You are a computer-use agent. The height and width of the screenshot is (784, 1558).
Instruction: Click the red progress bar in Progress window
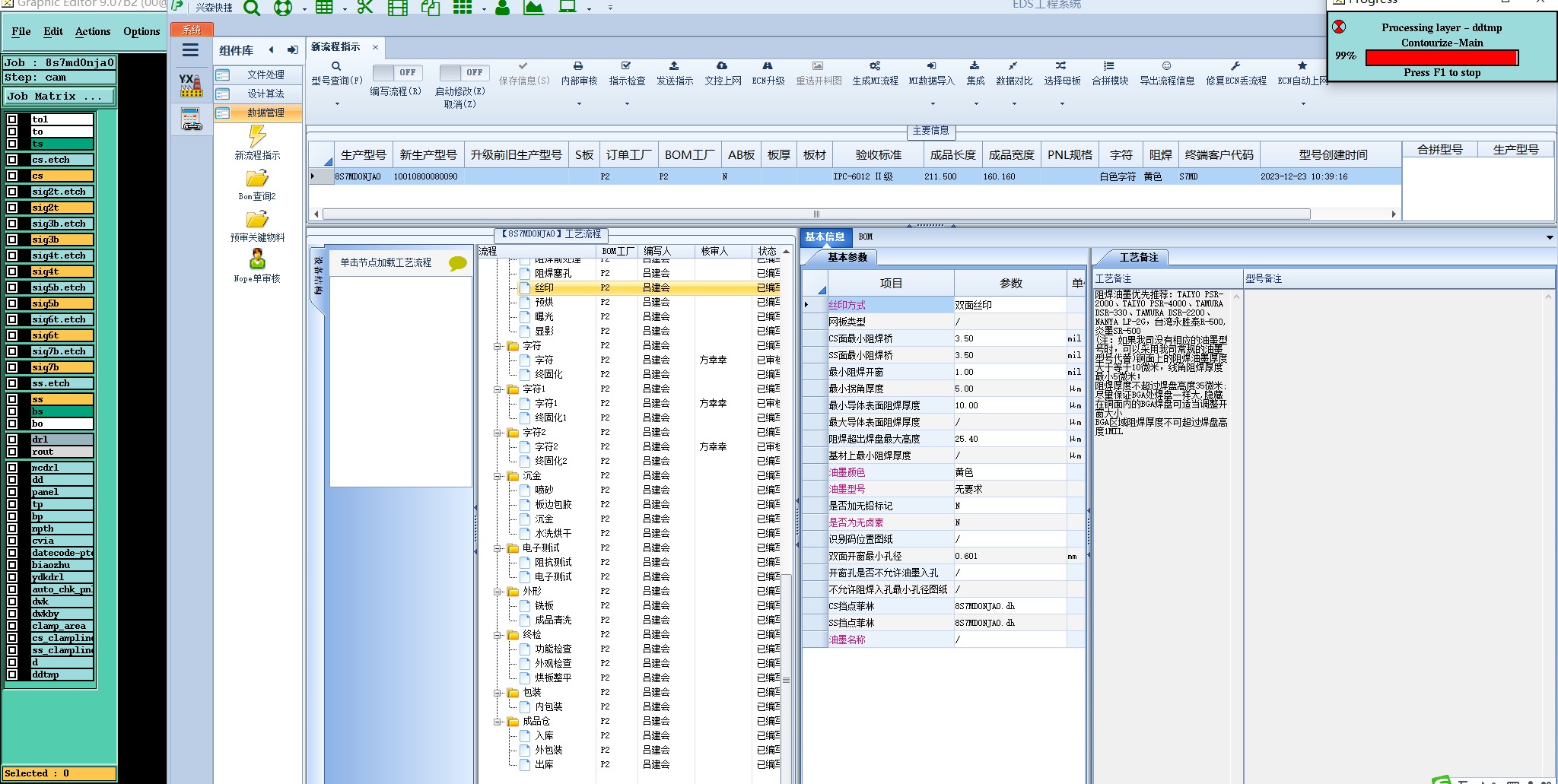[x=1442, y=57]
